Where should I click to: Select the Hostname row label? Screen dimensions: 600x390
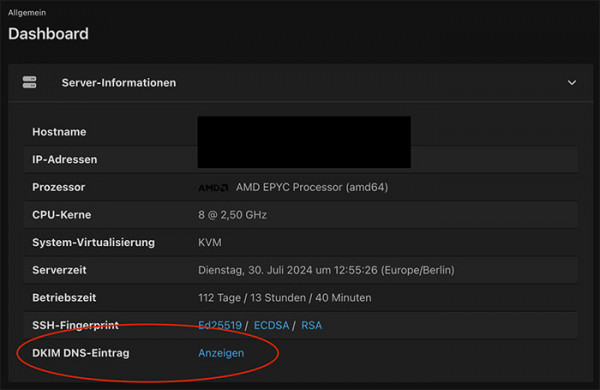[59, 132]
